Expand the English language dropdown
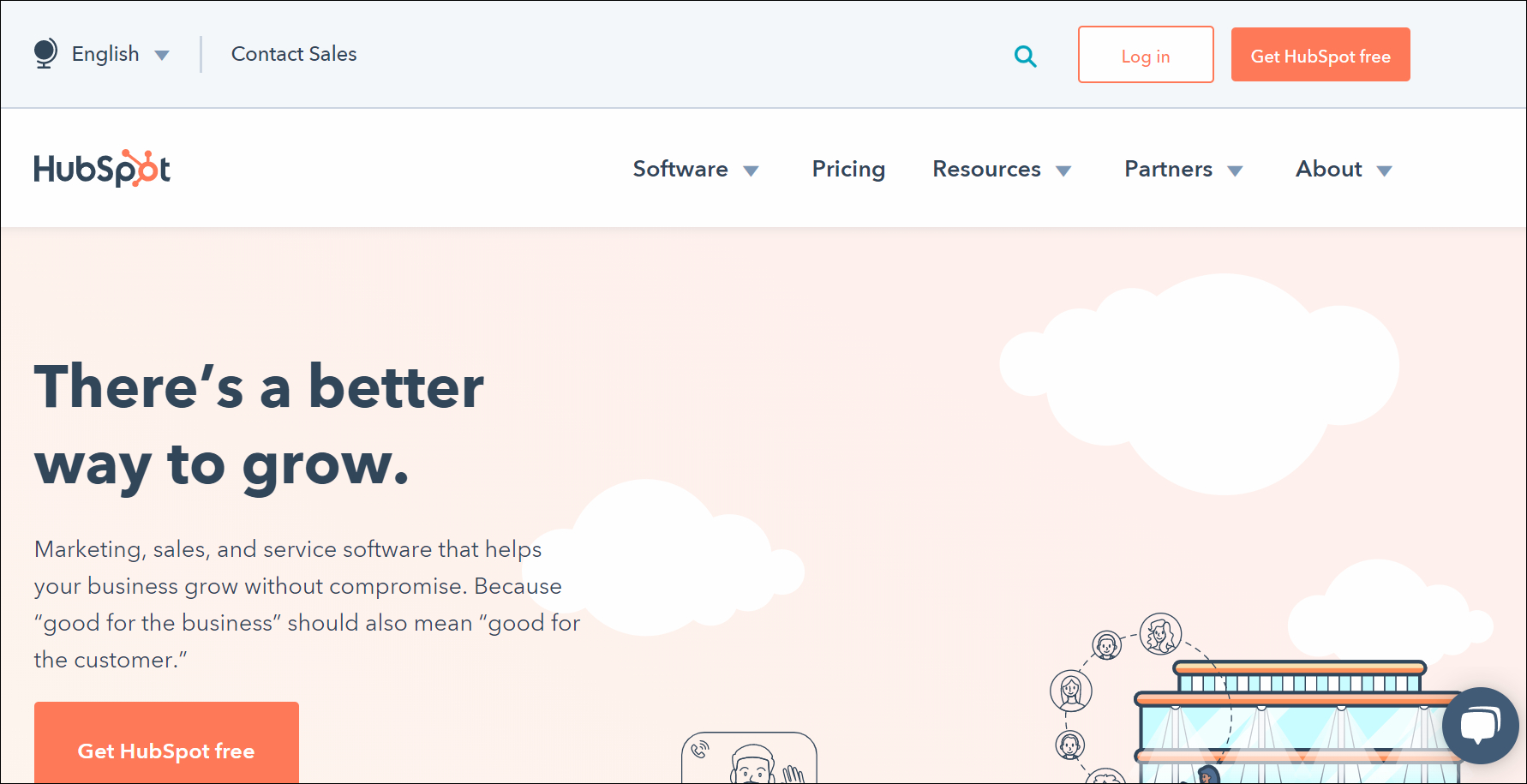The image size is (1527, 784). 162,56
